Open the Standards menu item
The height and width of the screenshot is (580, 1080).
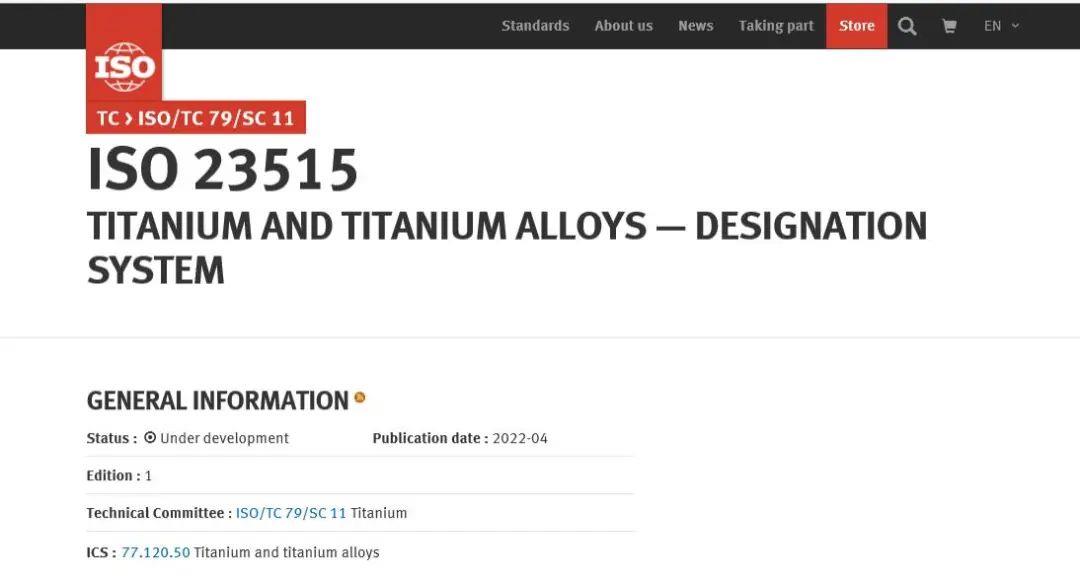tap(535, 26)
